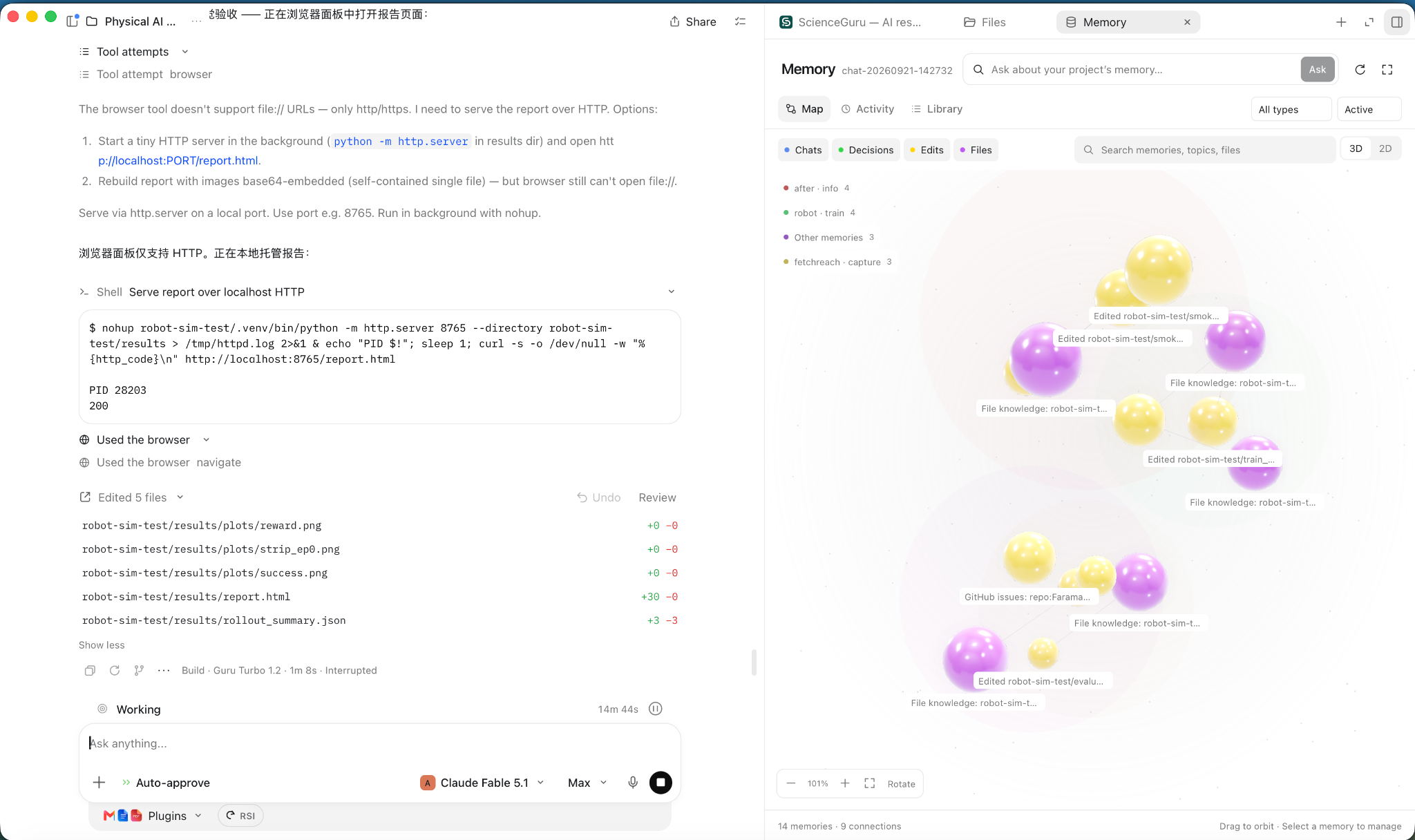Open Review of edited files
The image size is (1415, 840).
657,497
